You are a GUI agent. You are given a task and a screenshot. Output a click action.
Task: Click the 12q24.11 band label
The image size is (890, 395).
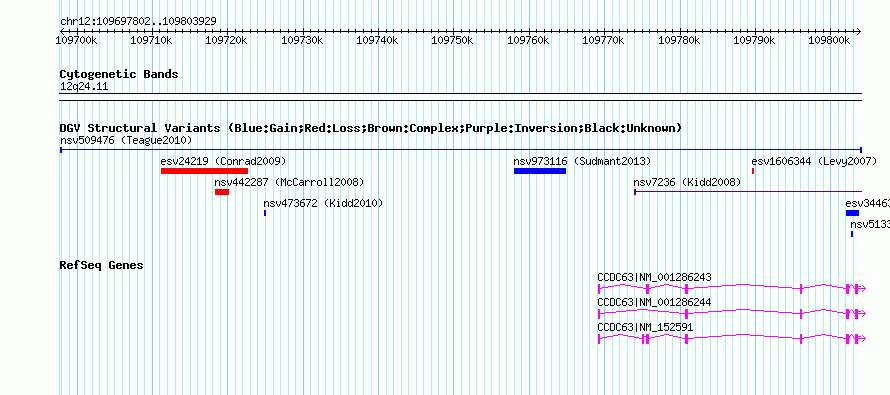click(84, 87)
